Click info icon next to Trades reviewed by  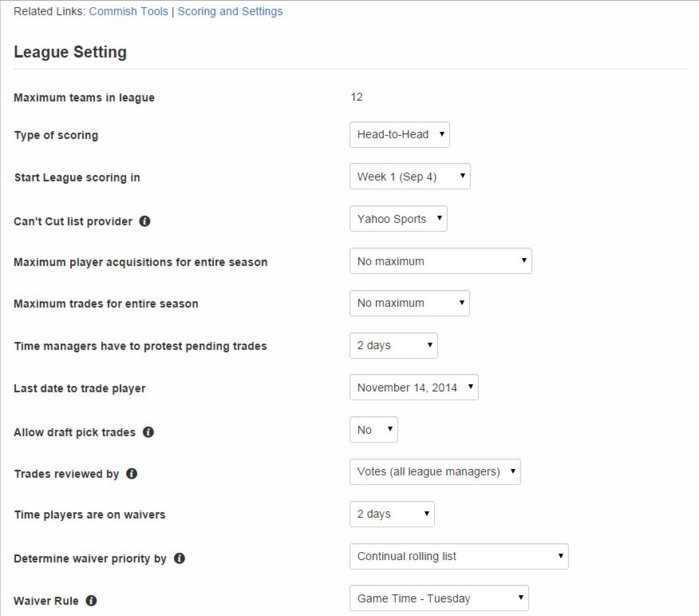(132, 474)
